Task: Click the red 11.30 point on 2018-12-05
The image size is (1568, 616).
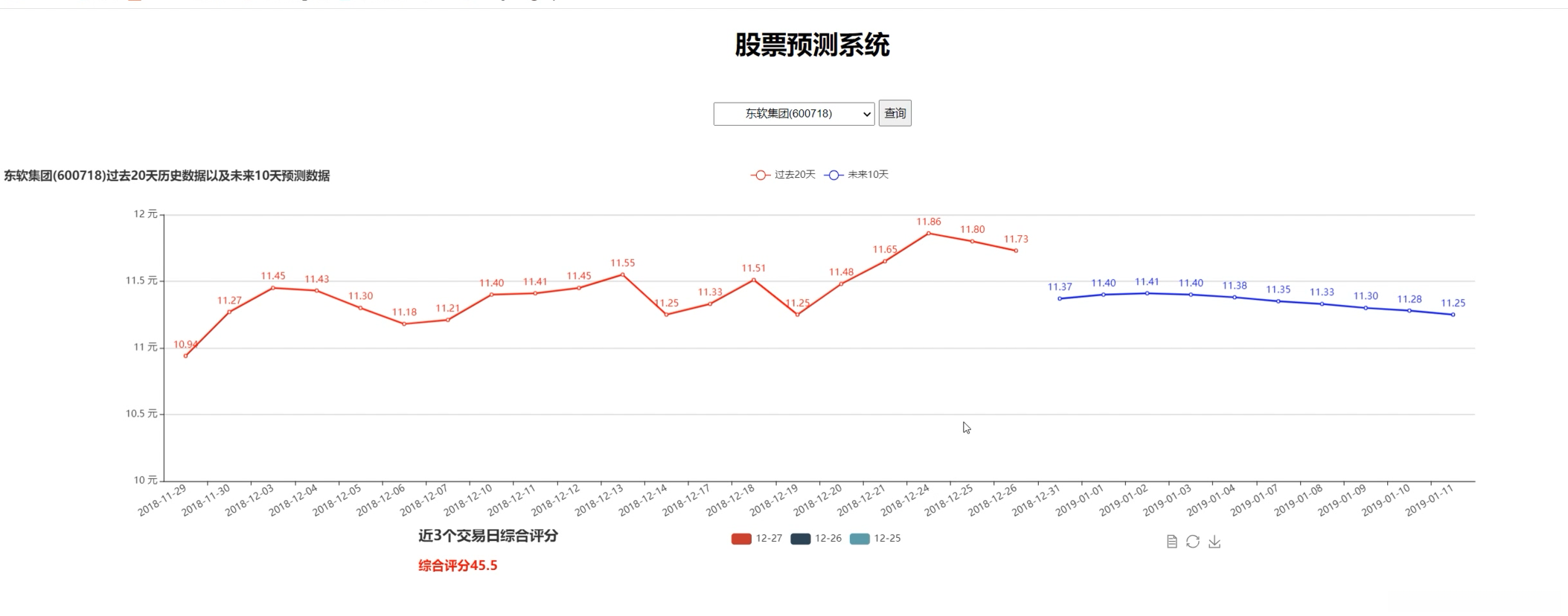Action: coord(360,308)
